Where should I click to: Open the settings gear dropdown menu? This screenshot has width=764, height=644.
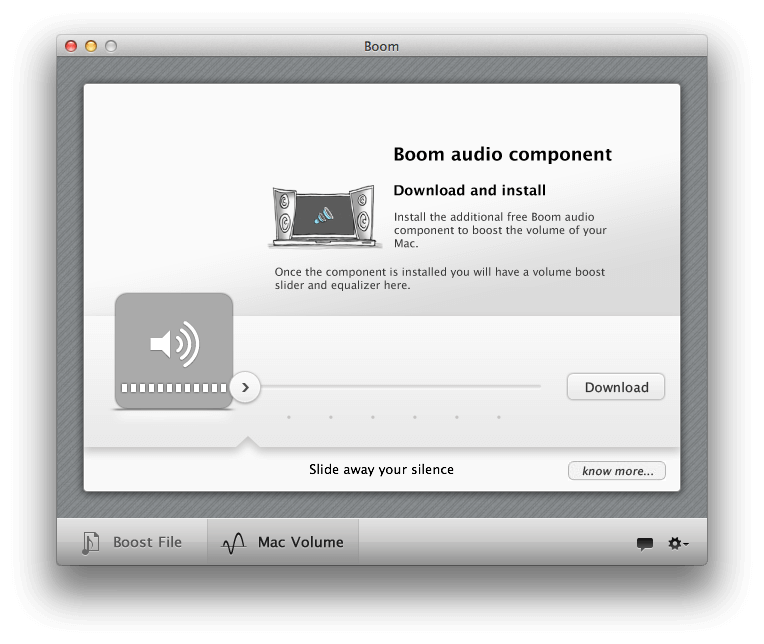(x=678, y=543)
